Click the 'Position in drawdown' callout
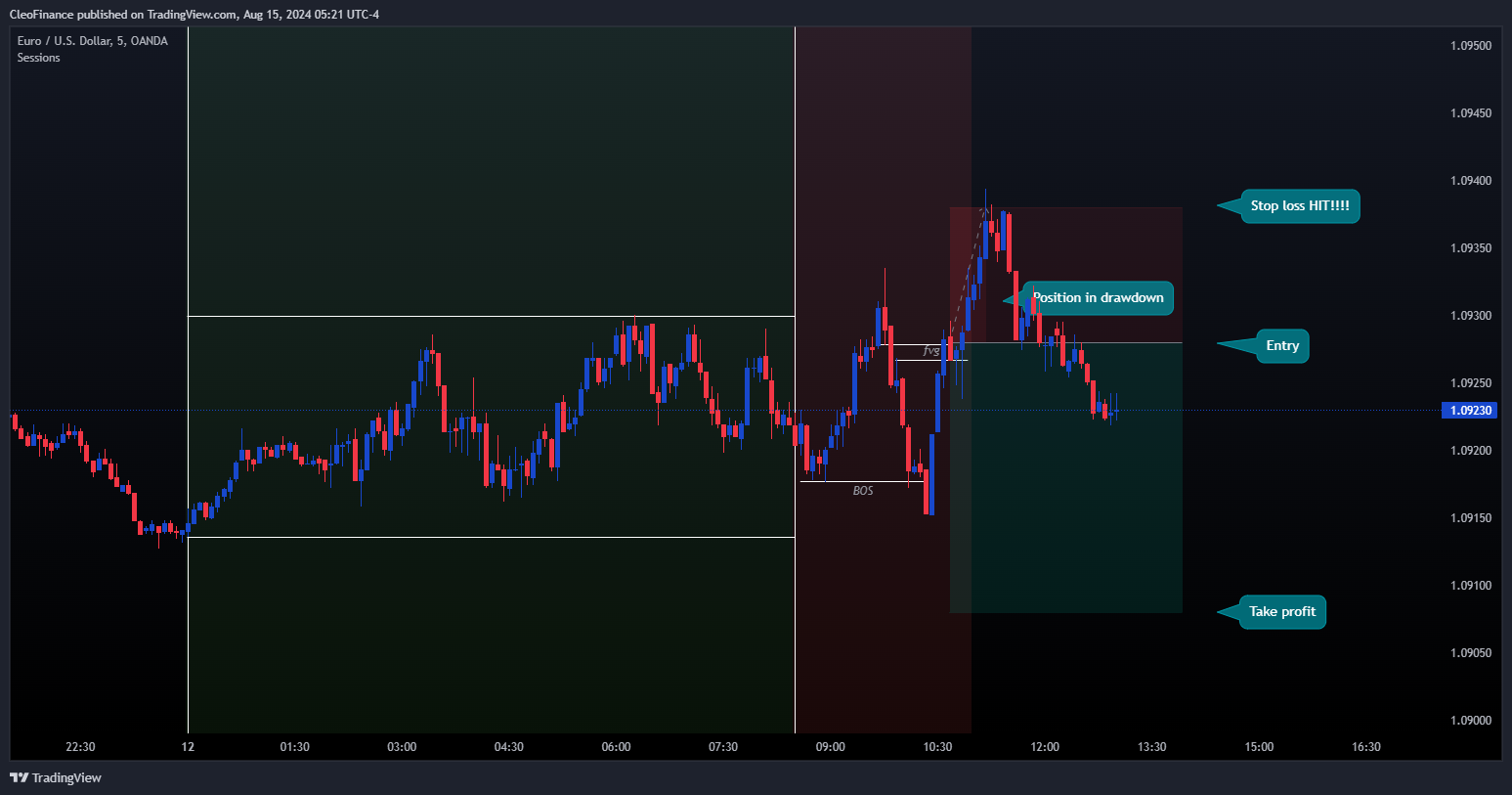The image size is (1512, 795). 1098,298
